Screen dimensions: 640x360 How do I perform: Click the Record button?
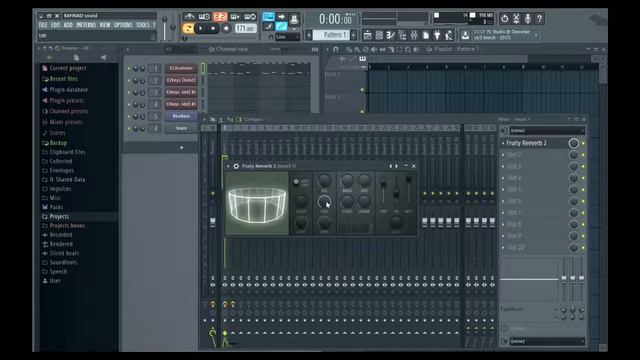point(226,29)
